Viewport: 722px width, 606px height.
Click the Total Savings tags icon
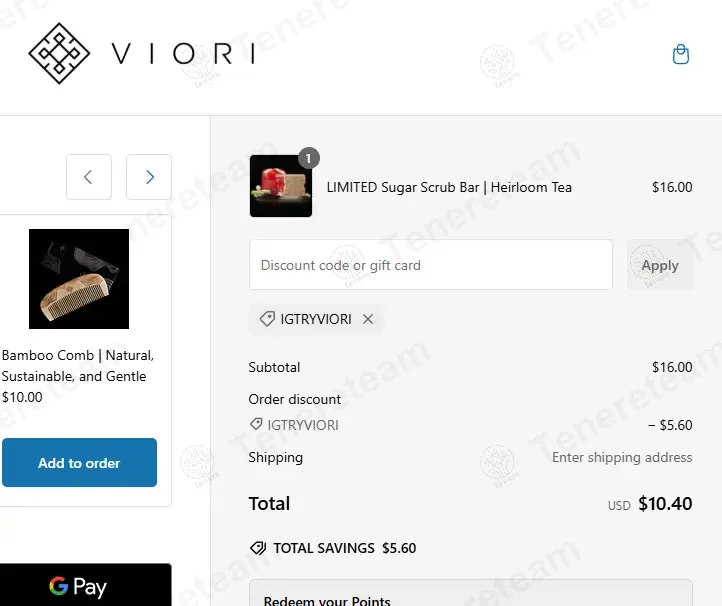tap(258, 548)
